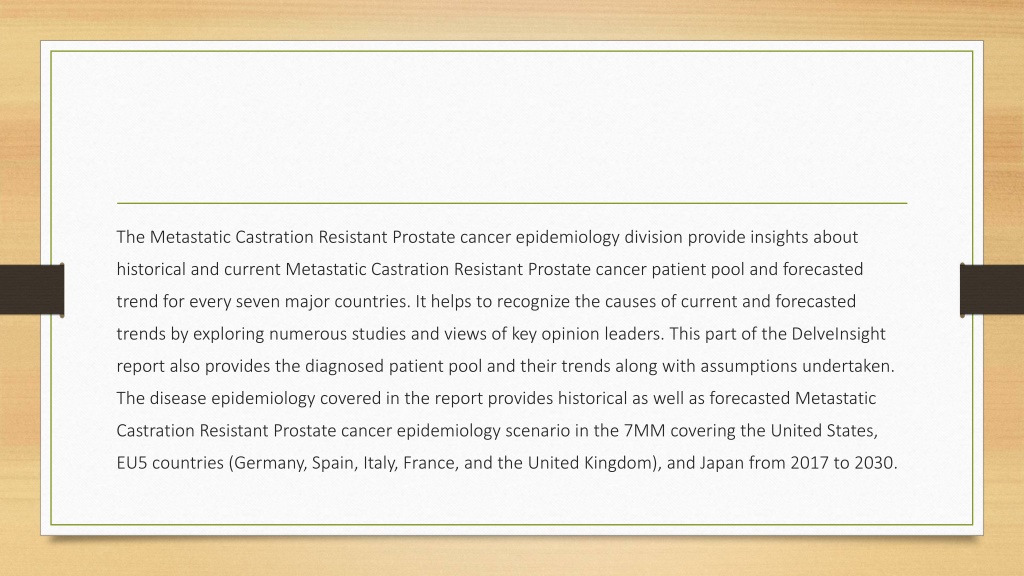The height and width of the screenshot is (576, 1024).
Task: Click the term 7MM in the text
Action: 644,430
